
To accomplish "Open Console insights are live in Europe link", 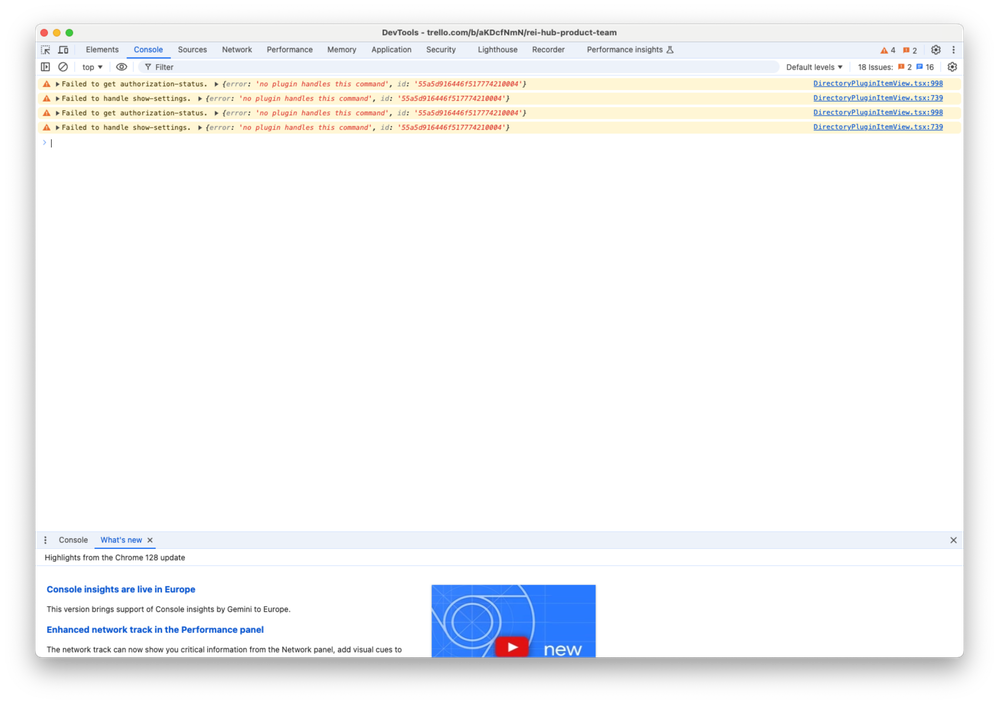I will pos(121,590).
